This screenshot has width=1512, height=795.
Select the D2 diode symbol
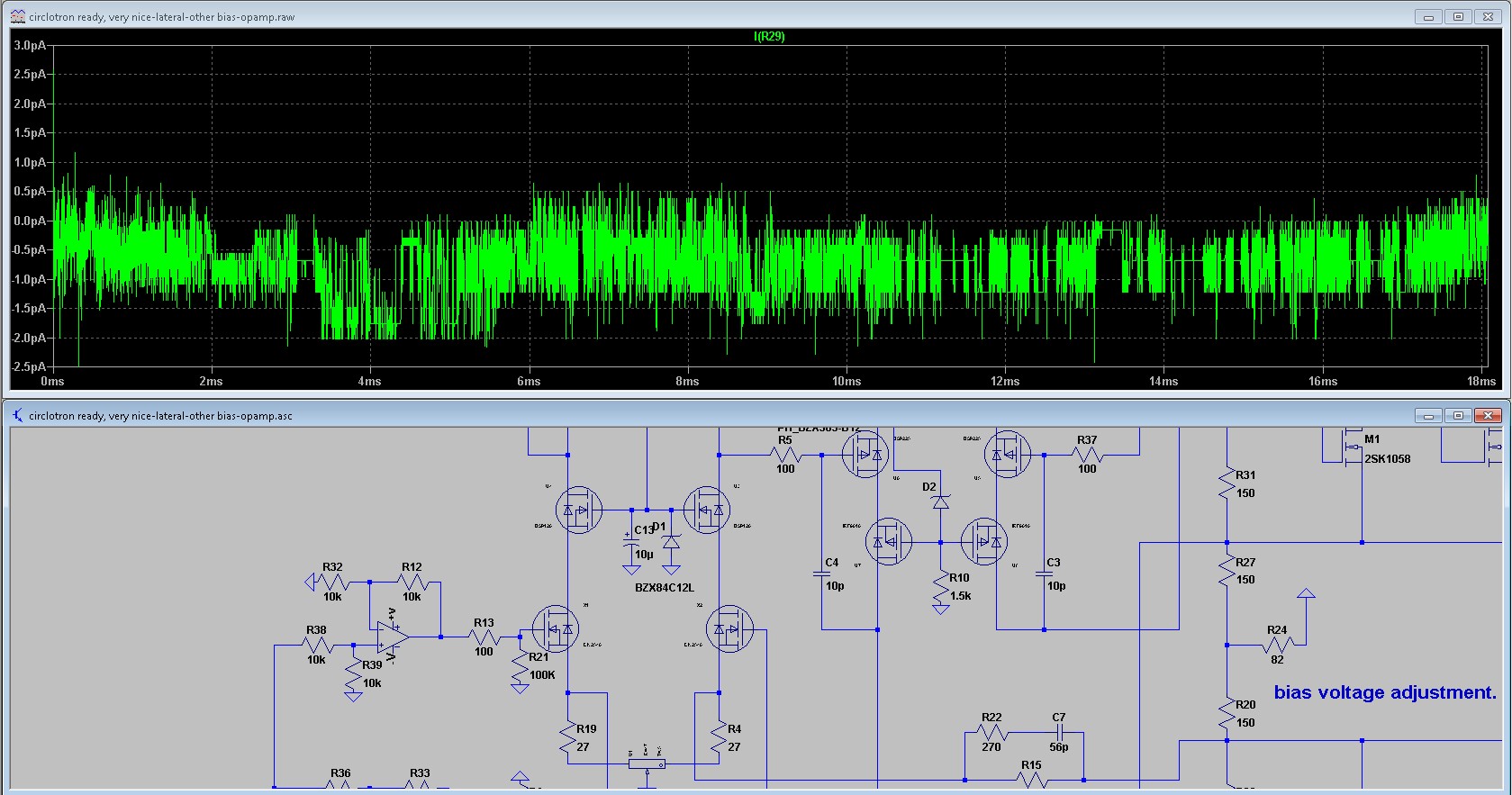[940, 502]
